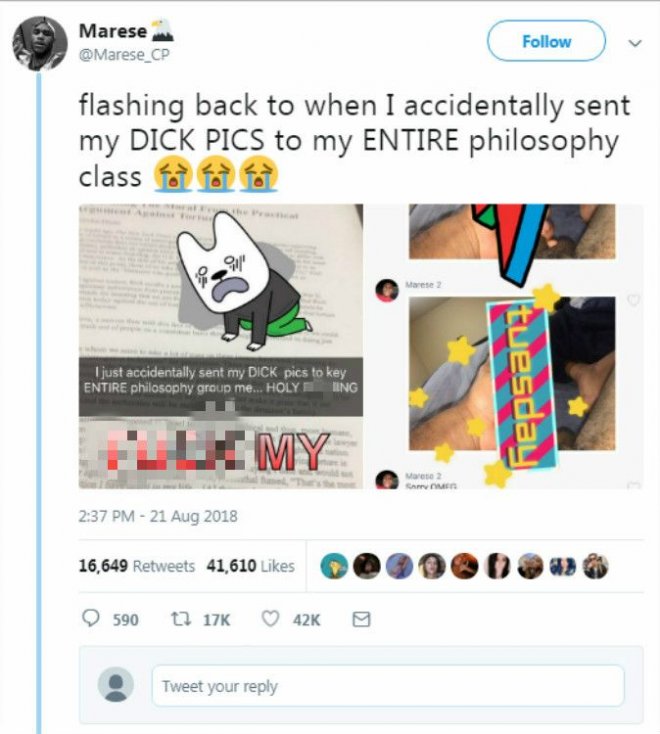Click the 17K retweet count
Screen dimensions: 660x734
(216, 620)
